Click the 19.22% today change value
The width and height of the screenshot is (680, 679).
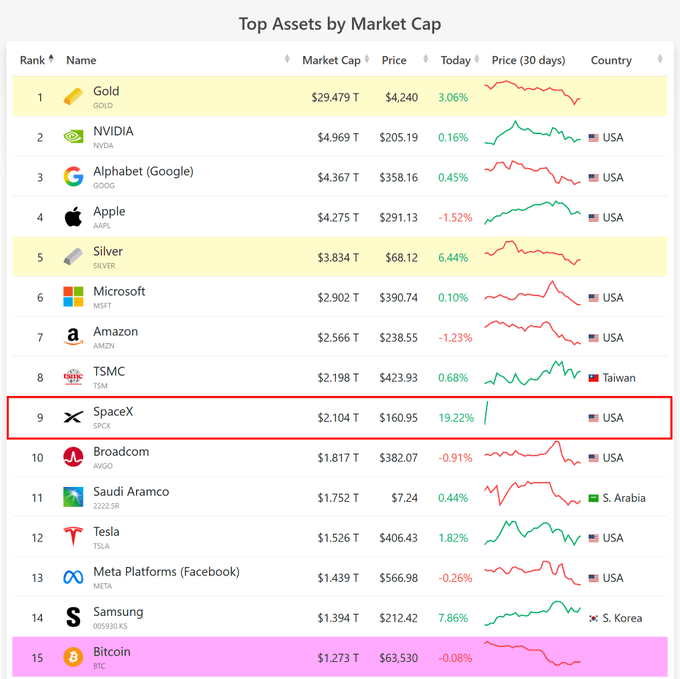tap(456, 418)
